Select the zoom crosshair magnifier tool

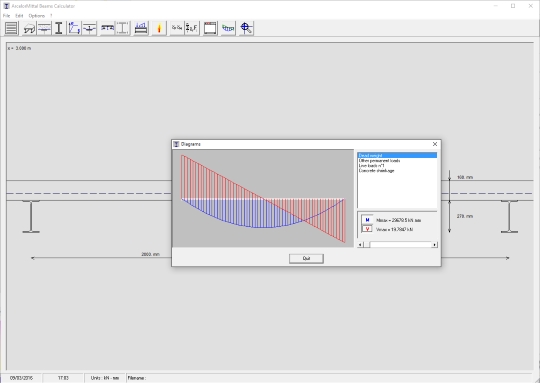pyautogui.click(x=246, y=28)
